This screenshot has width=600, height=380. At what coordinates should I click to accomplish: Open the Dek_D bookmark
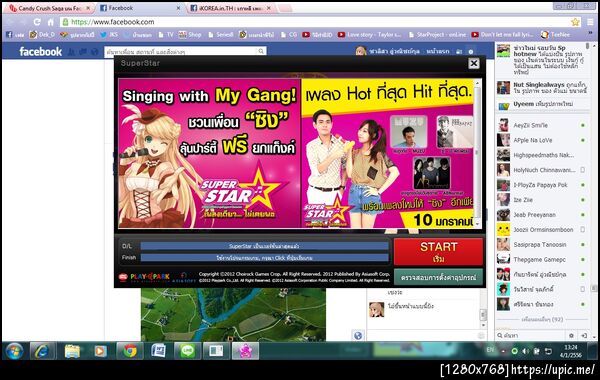pyautogui.click(x=42, y=35)
